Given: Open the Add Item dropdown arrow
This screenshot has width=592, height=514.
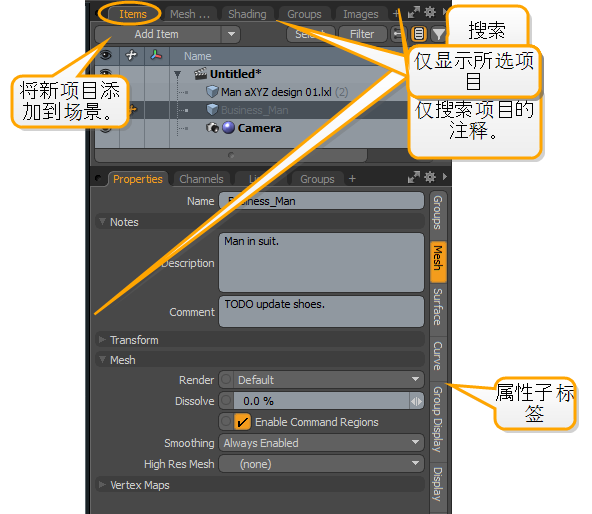Looking at the screenshot, I should [231, 34].
